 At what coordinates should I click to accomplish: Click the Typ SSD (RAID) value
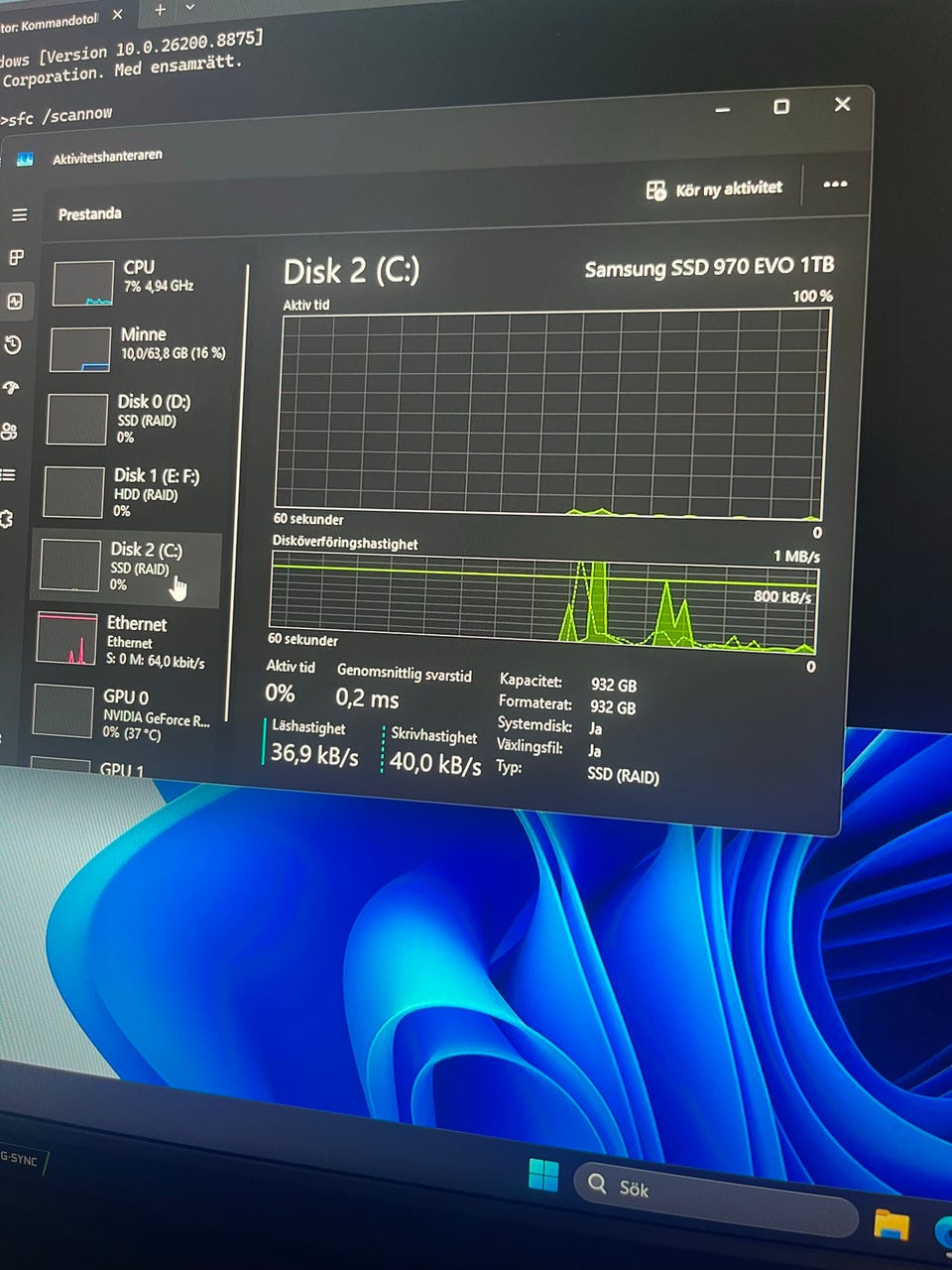click(x=623, y=775)
